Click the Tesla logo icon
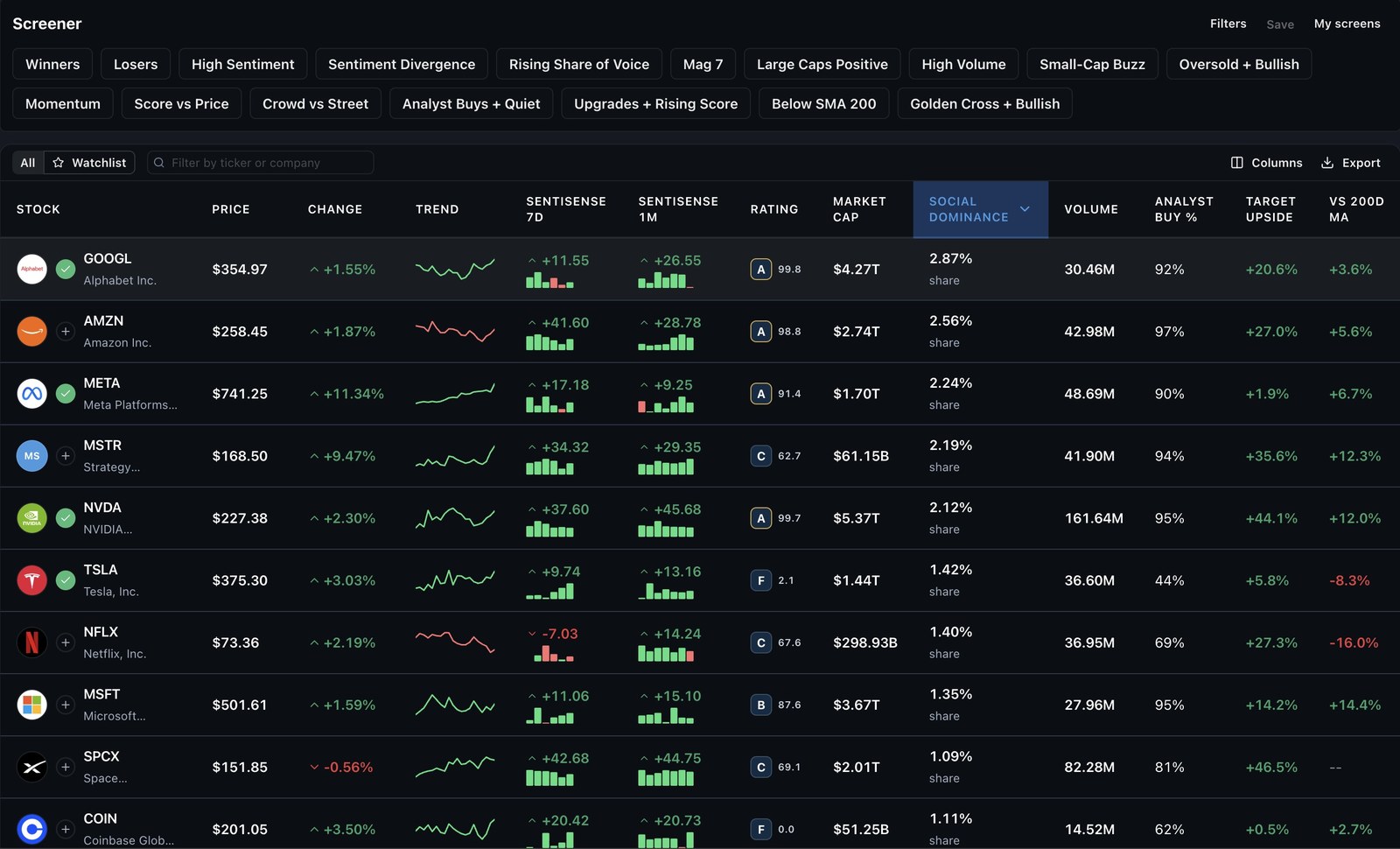The width and height of the screenshot is (1400, 849). [32, 579]
